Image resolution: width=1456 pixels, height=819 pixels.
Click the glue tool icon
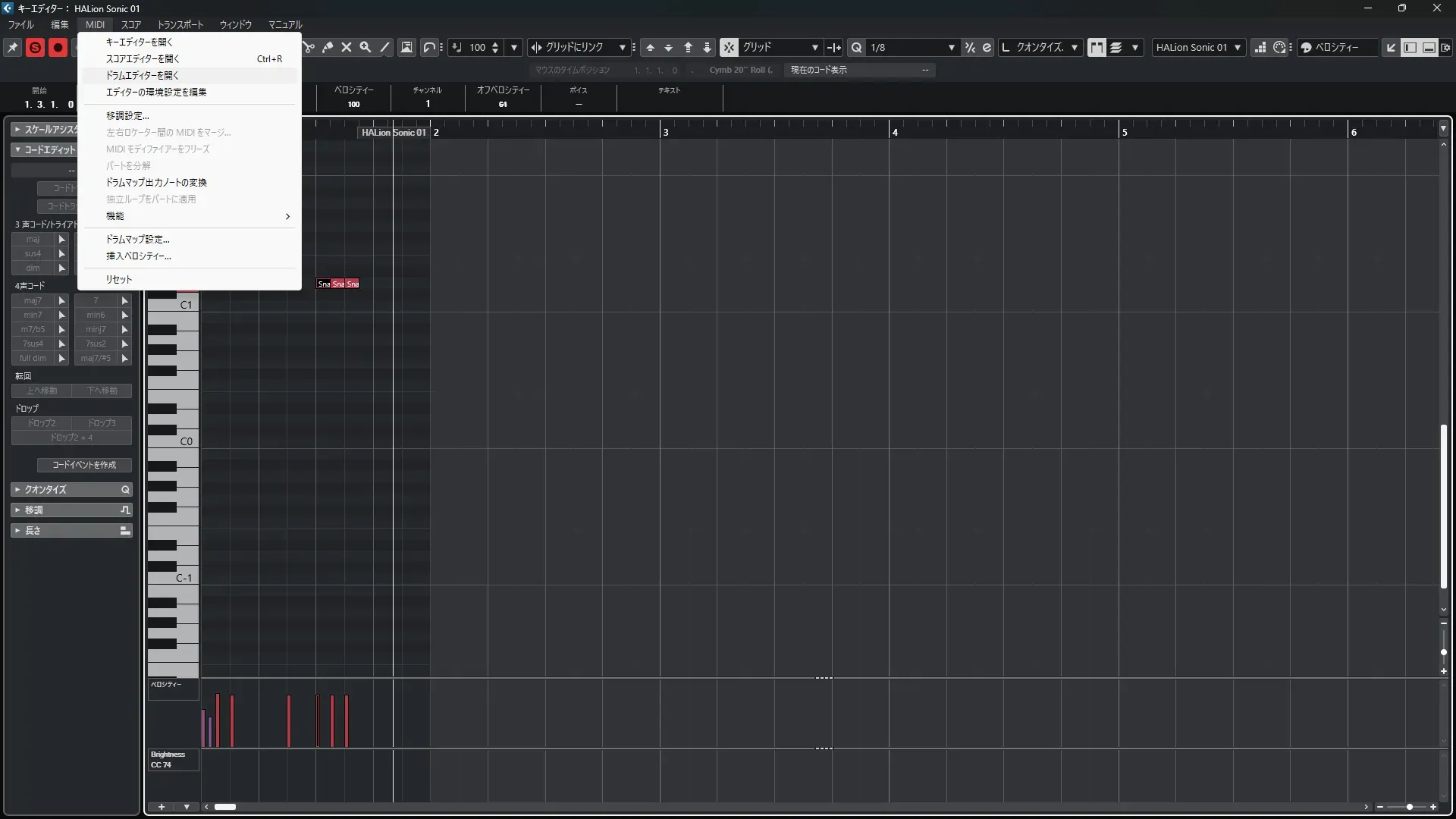[x=328, y=47]
